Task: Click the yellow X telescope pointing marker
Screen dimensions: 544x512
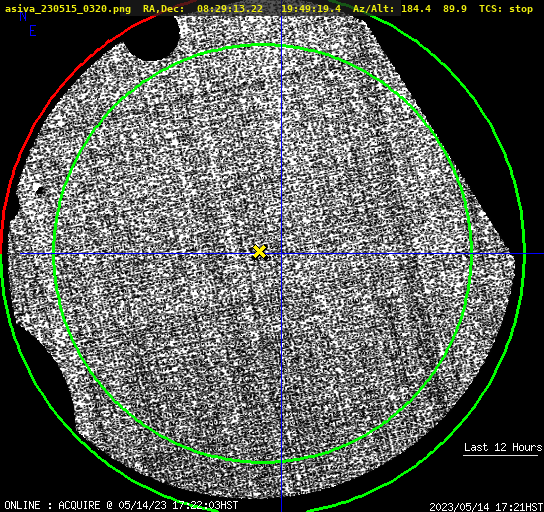Action: tap(259, 252)
